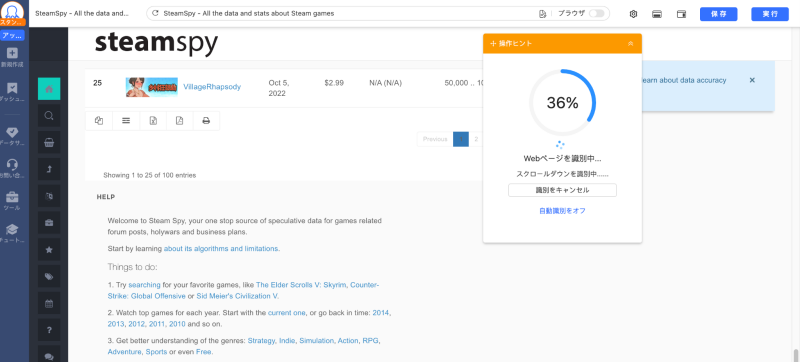Click the 新規作成 plus icon in left sidebar
The image size is (800, 362).
click(12, 53)
